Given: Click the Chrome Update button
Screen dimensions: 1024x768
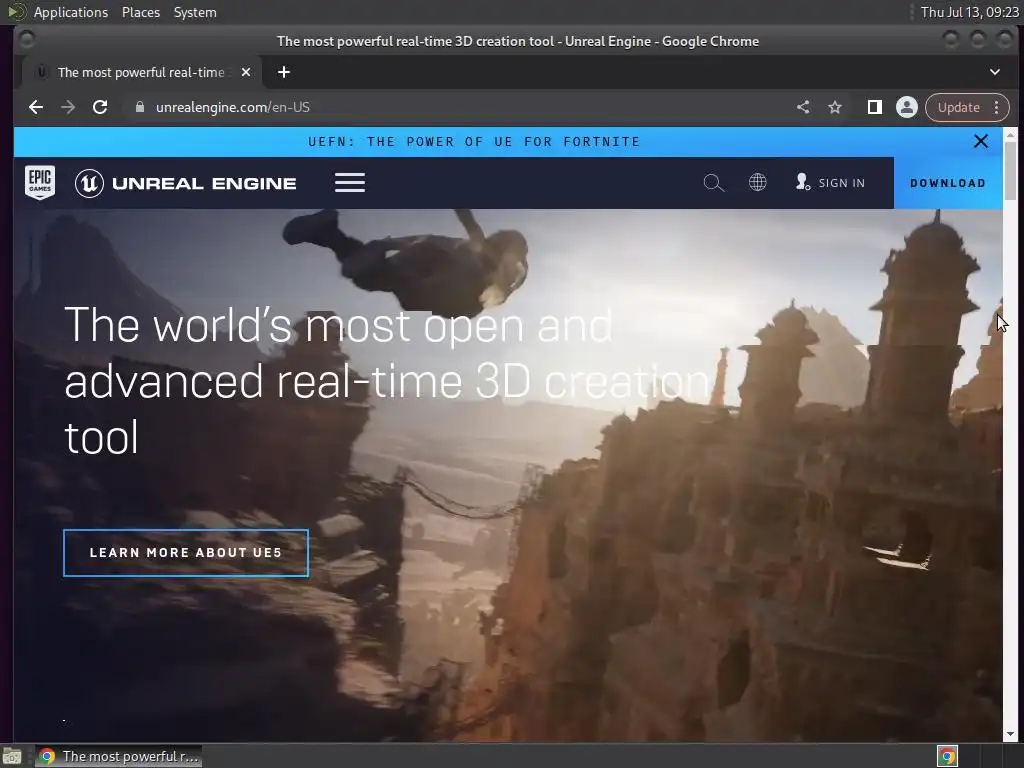Looking at the screenshot, I should click(x=958, y=107).
